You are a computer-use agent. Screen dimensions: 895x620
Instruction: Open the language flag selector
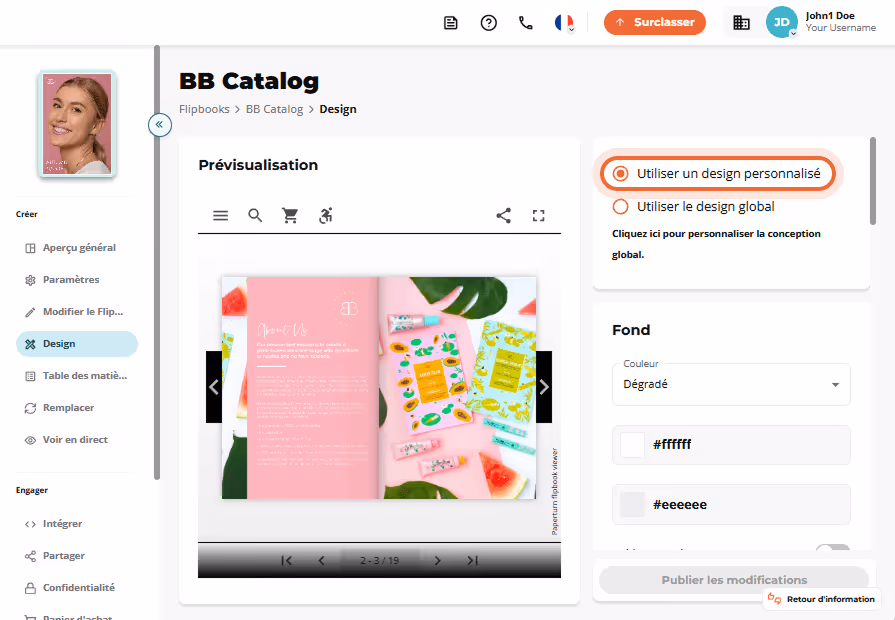click(x=564, y=23)
